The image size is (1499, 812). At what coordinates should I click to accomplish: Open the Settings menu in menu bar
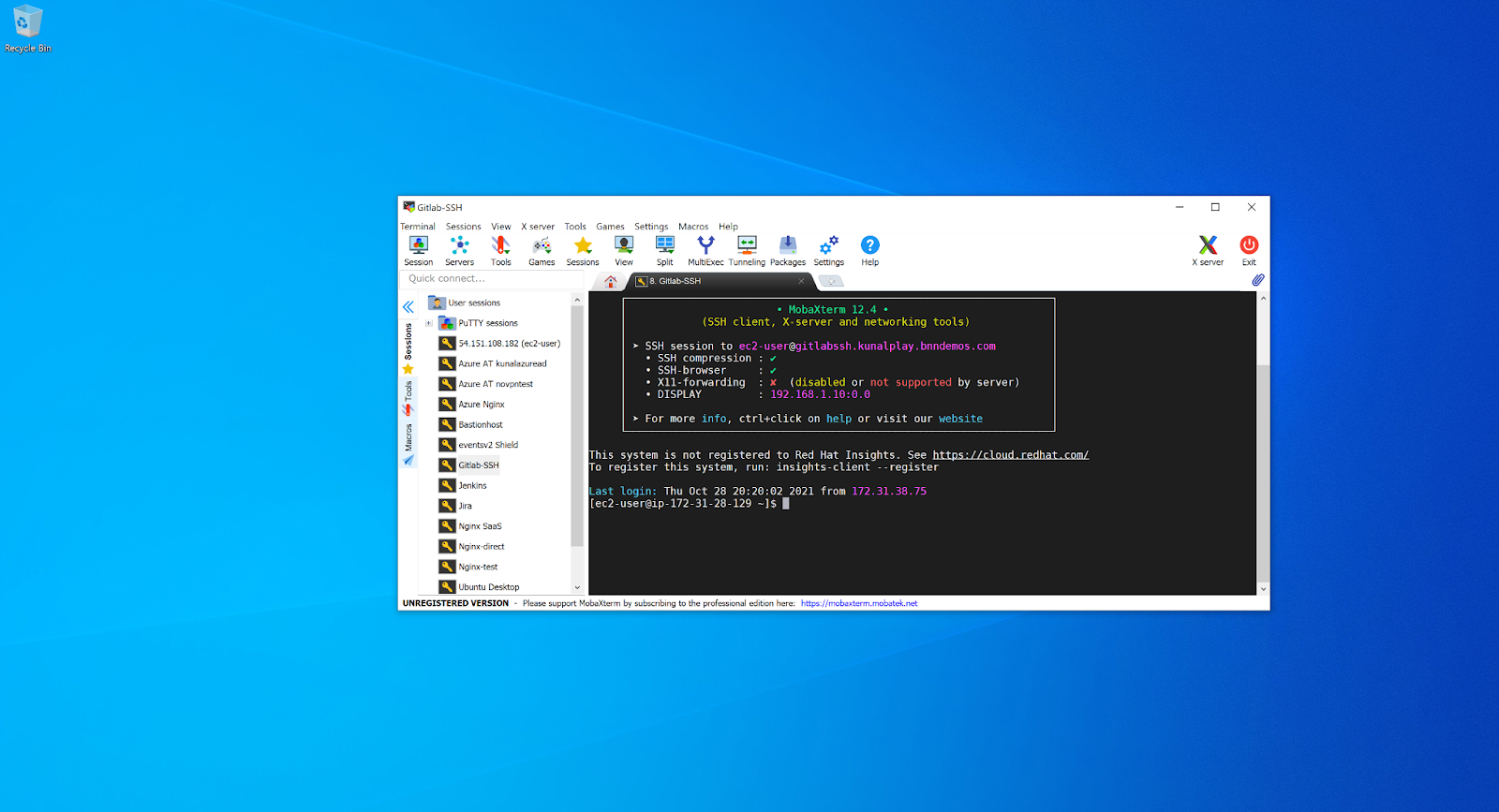651,227
